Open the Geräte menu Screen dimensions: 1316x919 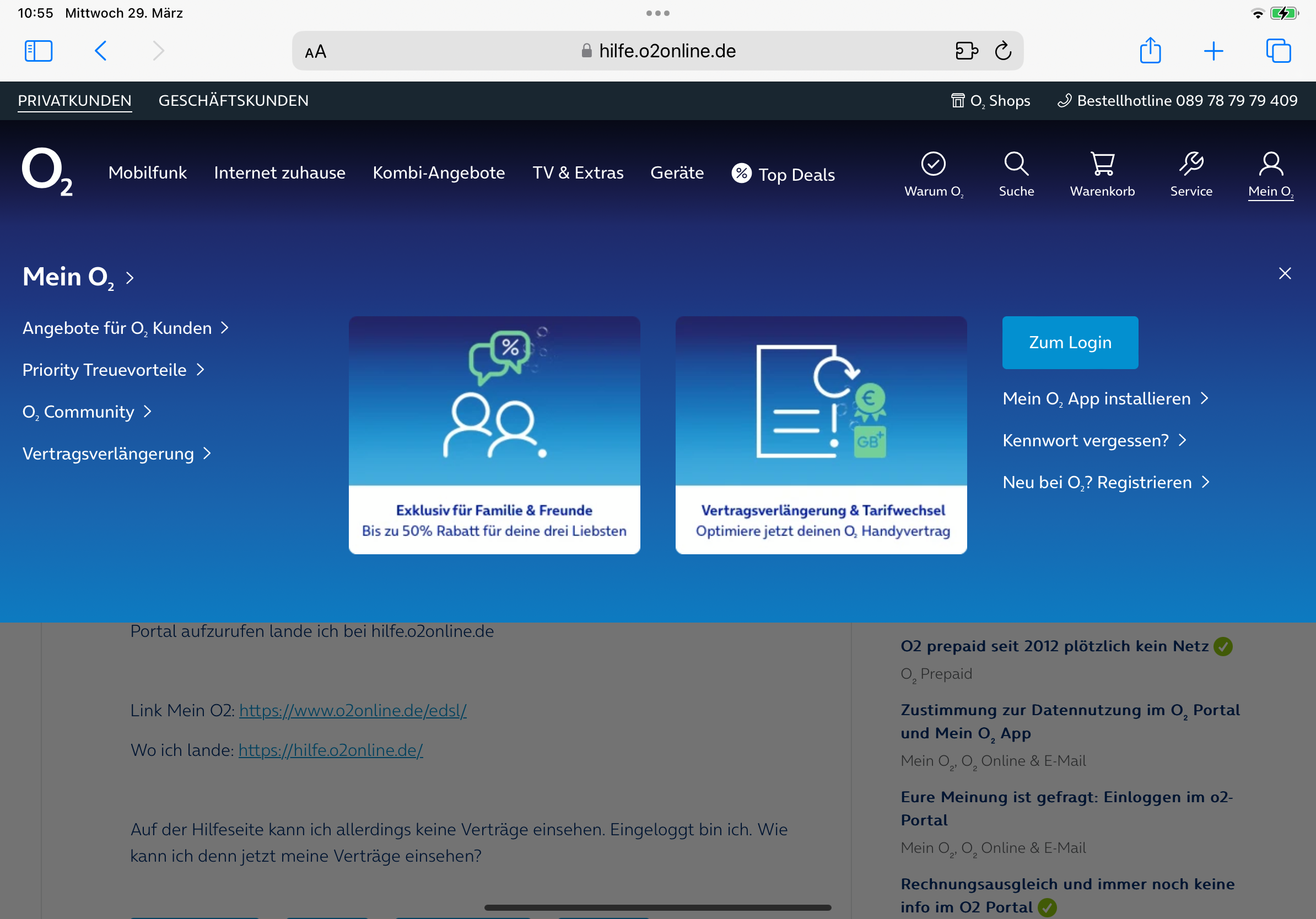coord(677,172)
